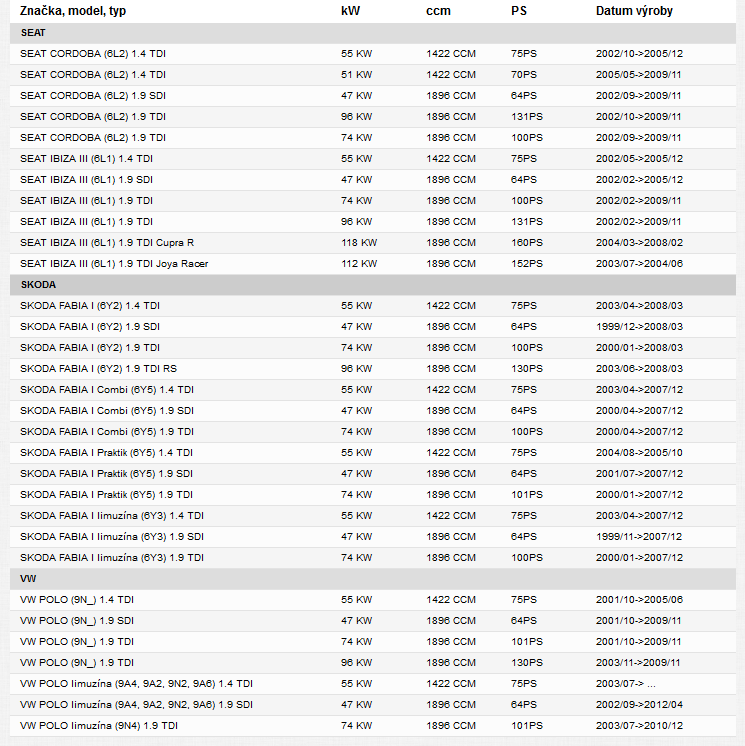Click 'VW POLO limuzína (9A4, 9A2, 9N2, 9A6) 1.9 SDI'
The image size is (745, 746).
point(137,705)
